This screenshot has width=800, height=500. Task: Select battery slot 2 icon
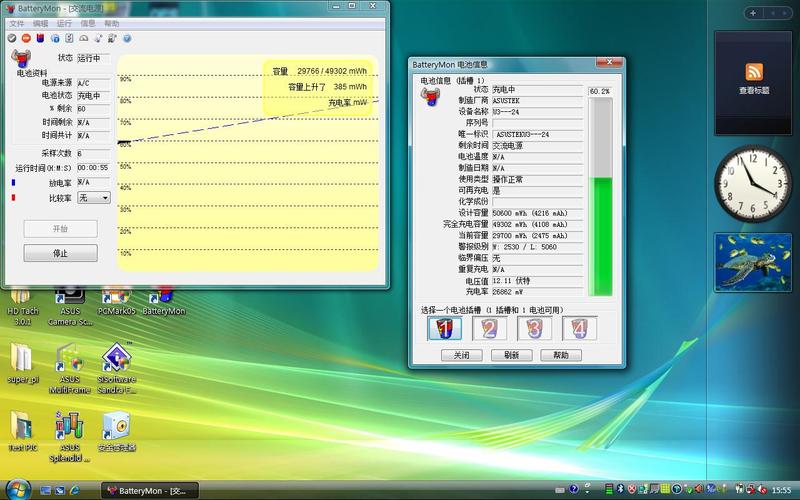pos(489,329)
